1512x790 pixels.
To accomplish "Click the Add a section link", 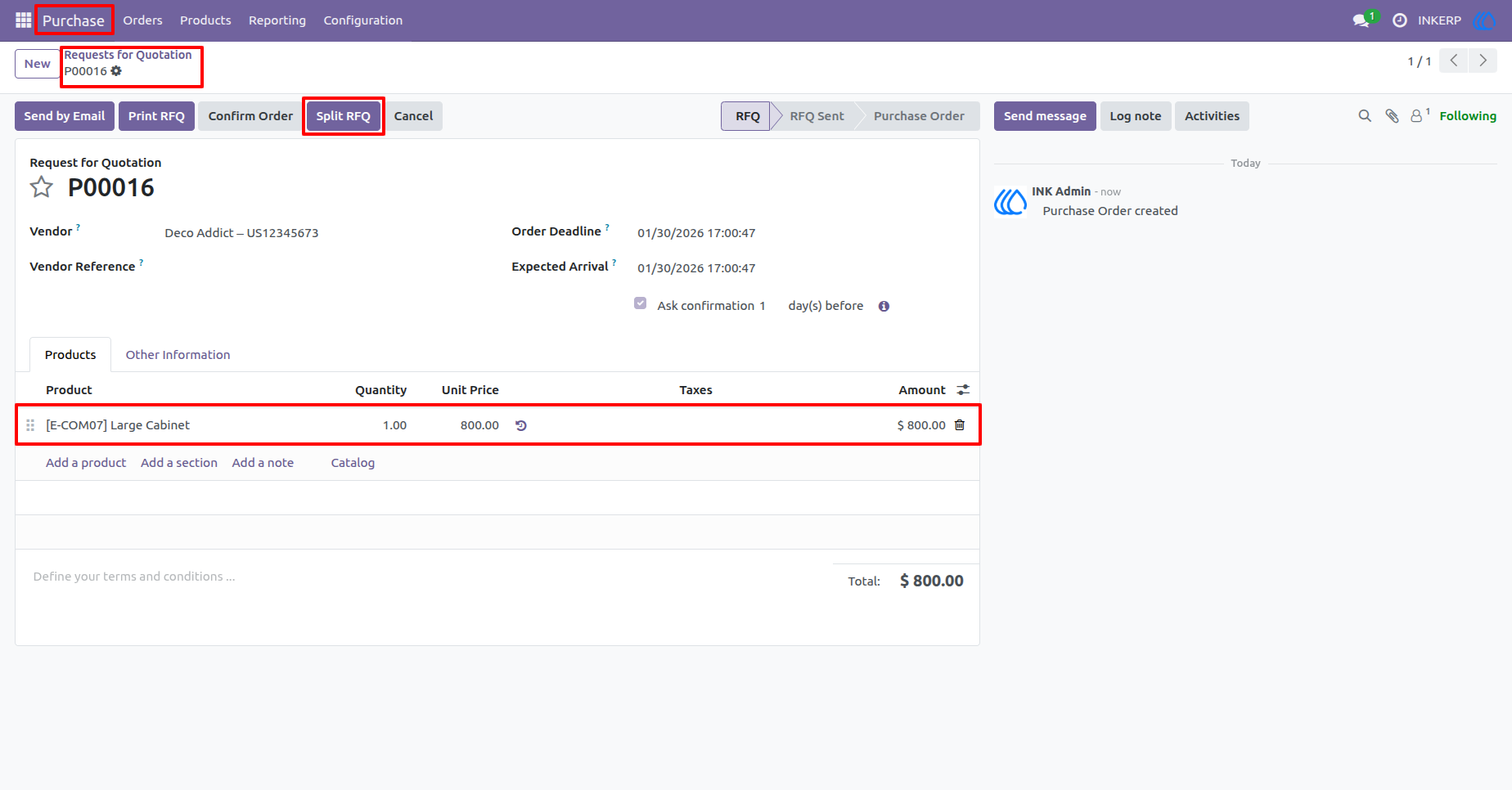I will [x=179, y=463].
